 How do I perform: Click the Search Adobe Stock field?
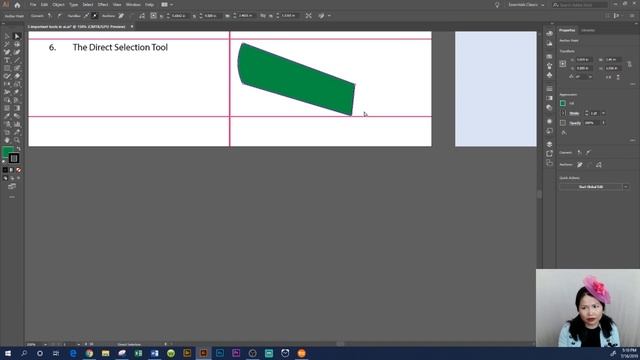tap(580, 5)
